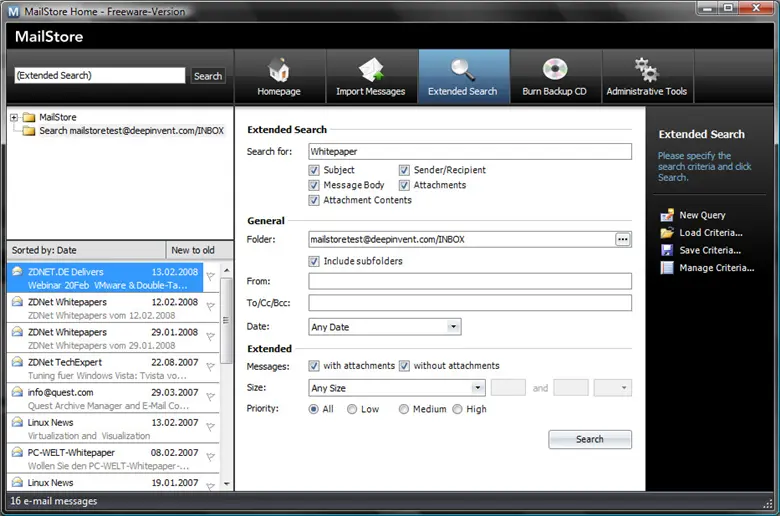Click envelope icon of ZDNET.DE Delivers message
Viewport: 780px width, 516px height.
click(17, 272)
